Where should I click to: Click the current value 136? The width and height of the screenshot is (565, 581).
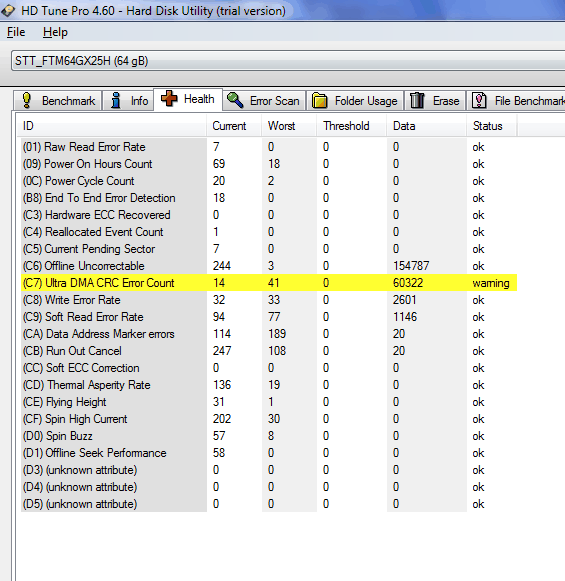pos(222,385)
